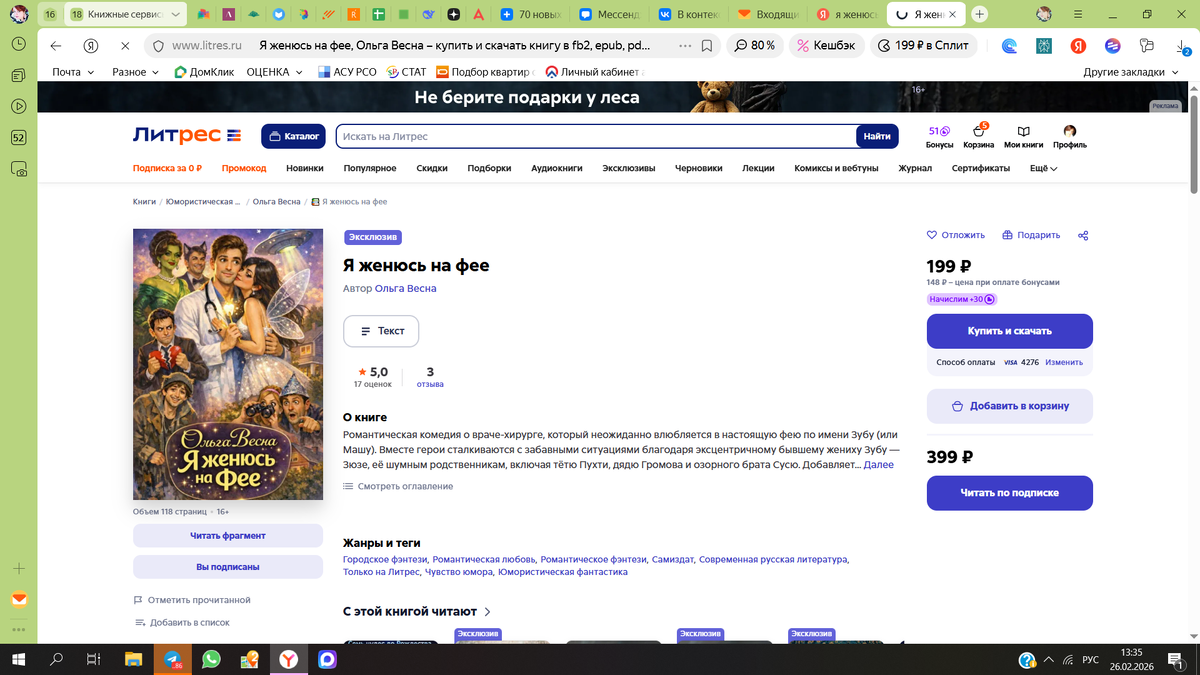The image size is (1200, 675).
Task: Click the hamburger browser menu icon
Action: pyautogui.click(x=1079, y=14)
